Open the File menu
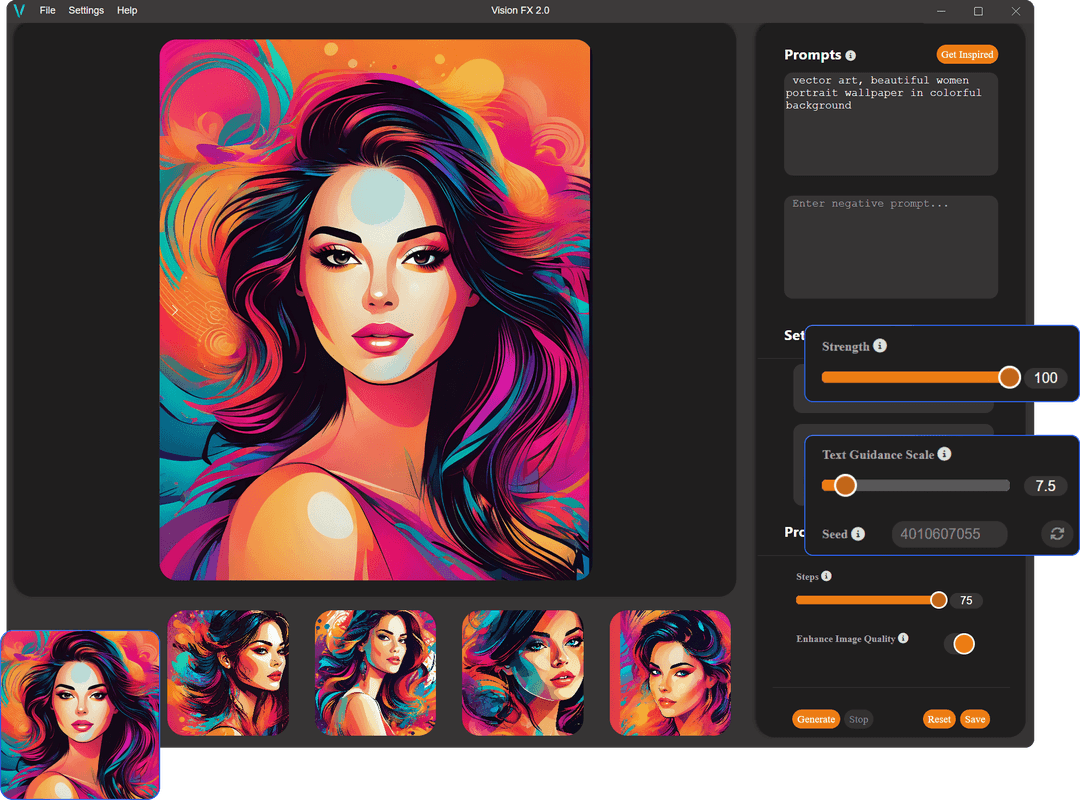1080x800 pixels. 47,10
